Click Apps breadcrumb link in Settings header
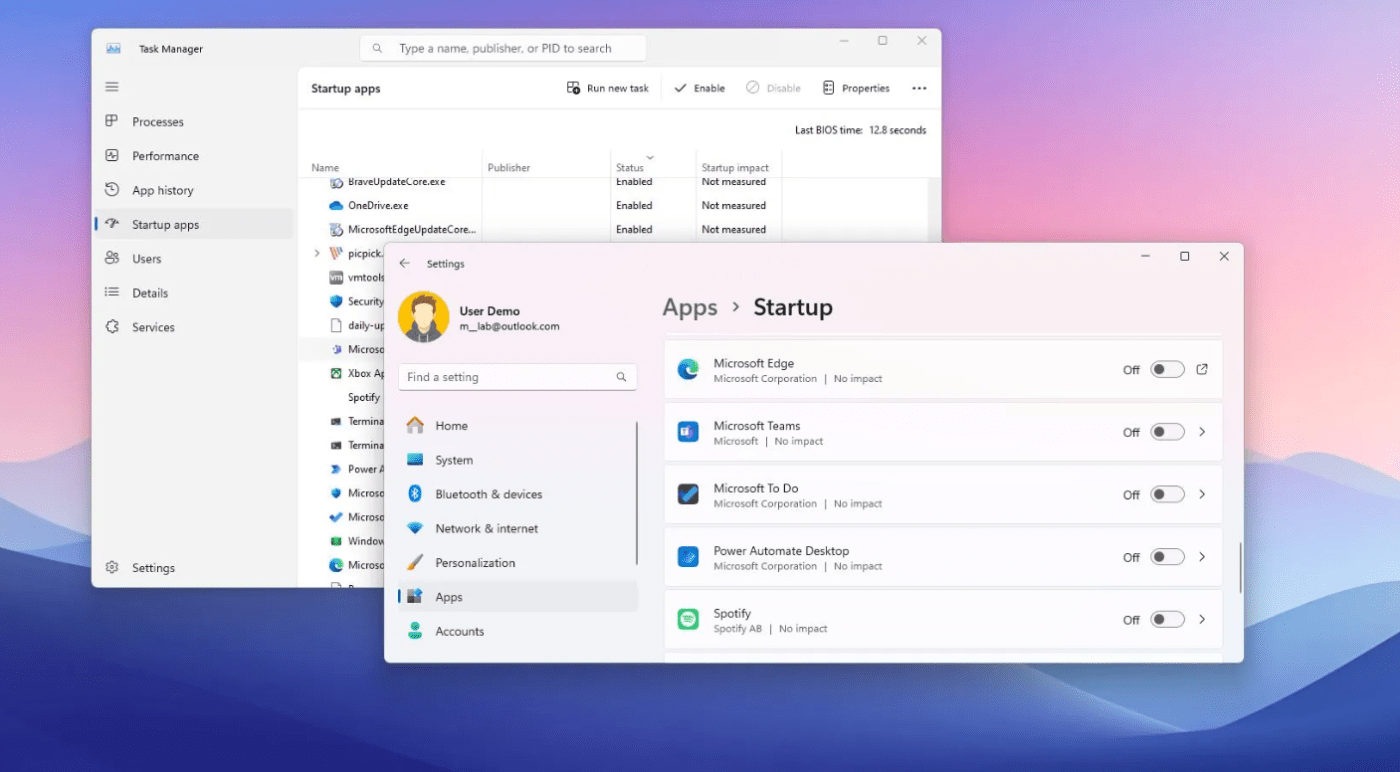1400x772 pixels. coord(690,308)
